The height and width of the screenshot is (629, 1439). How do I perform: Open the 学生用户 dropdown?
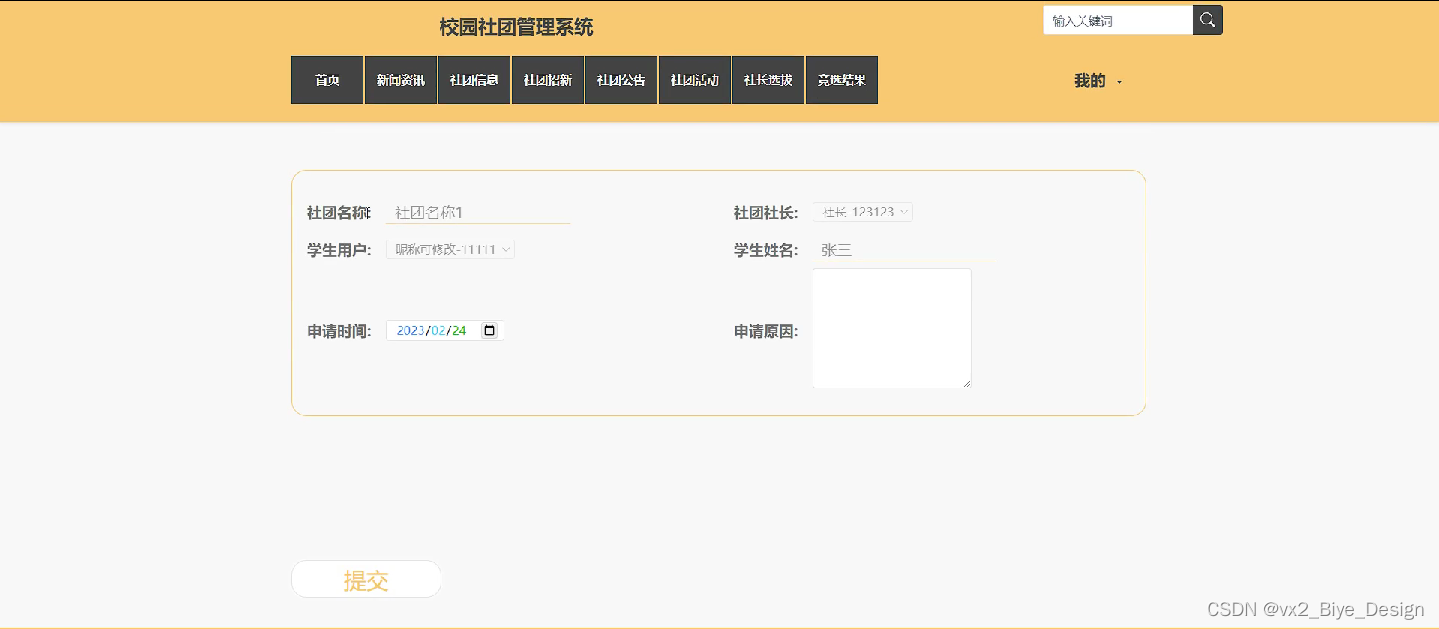pyautogui.click(x=451, y=249)
